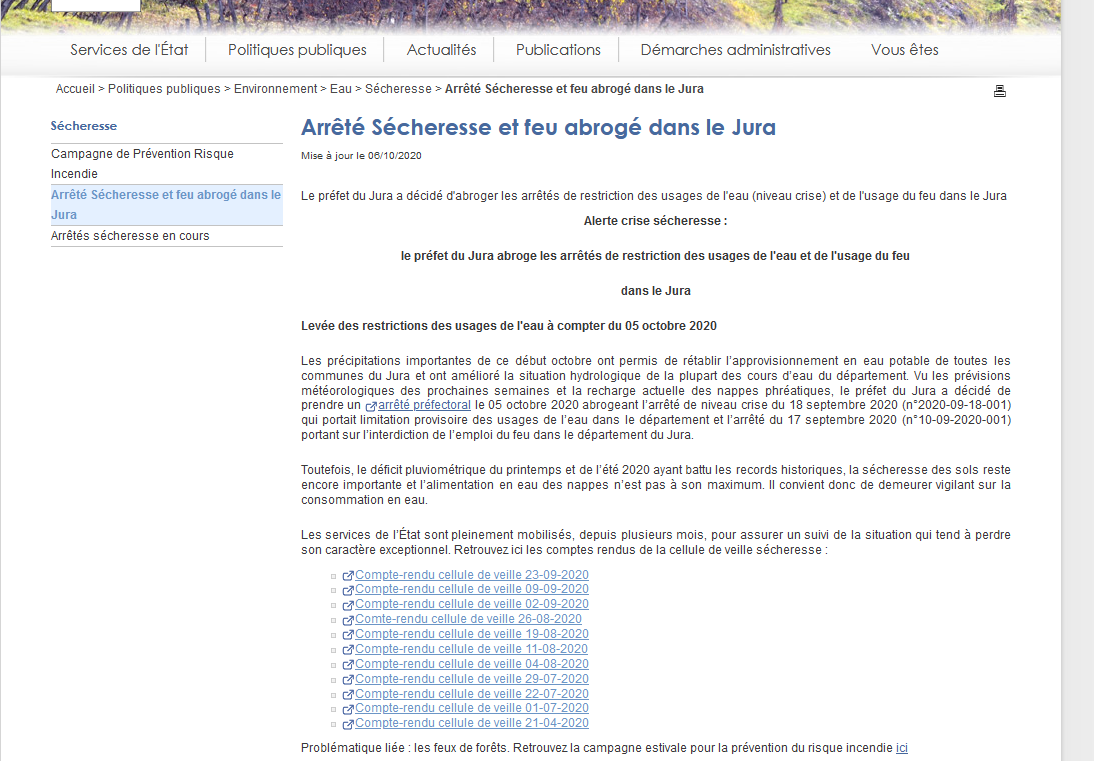Follow the 'ici' fire prevention campaign link
Image resolution: width=1094 pixels, height=761 pixels.
point(901,748)
